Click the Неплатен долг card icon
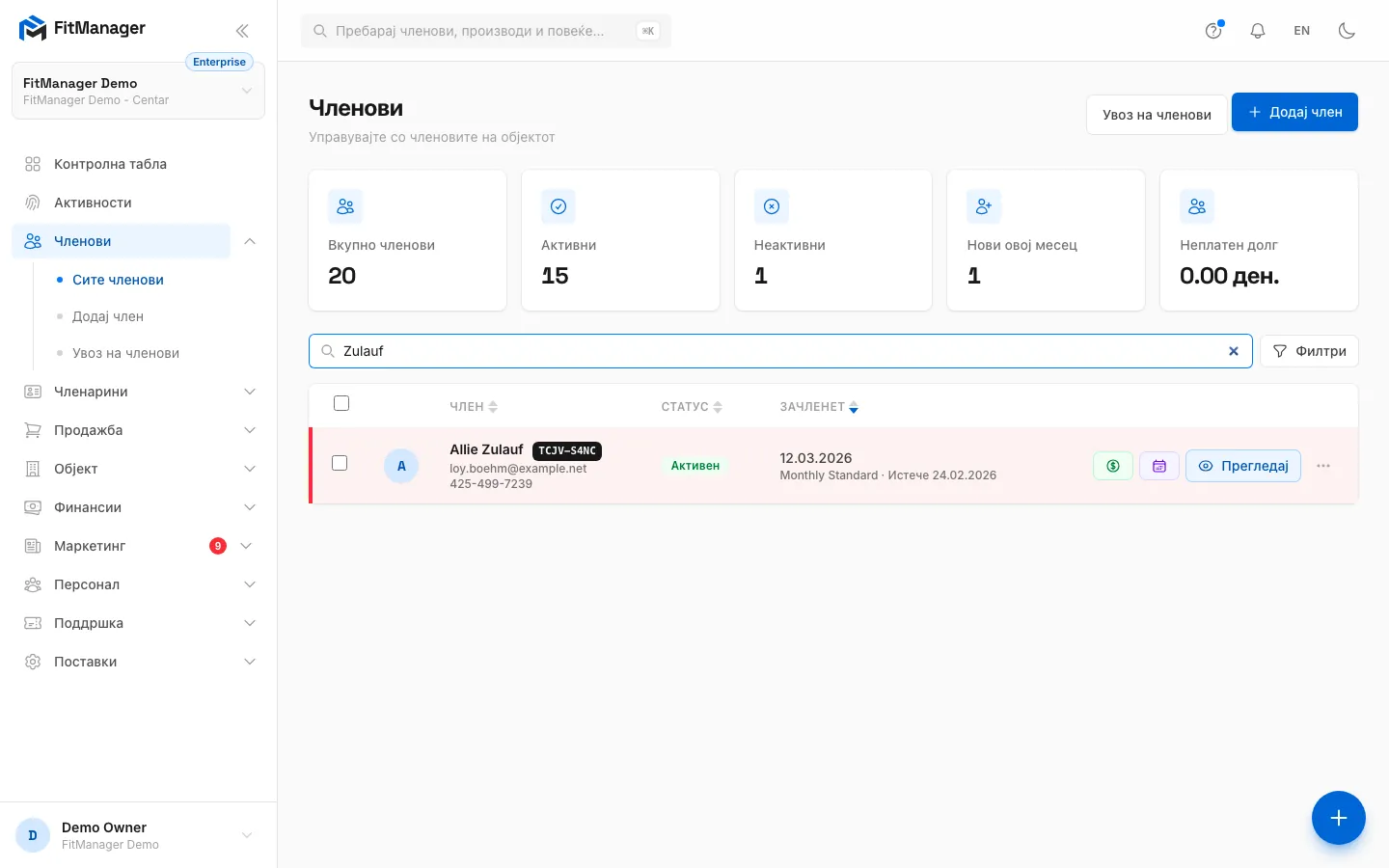Image resolution: width=1389 pixels, height=868 pixels. (x=1197, y=206)
